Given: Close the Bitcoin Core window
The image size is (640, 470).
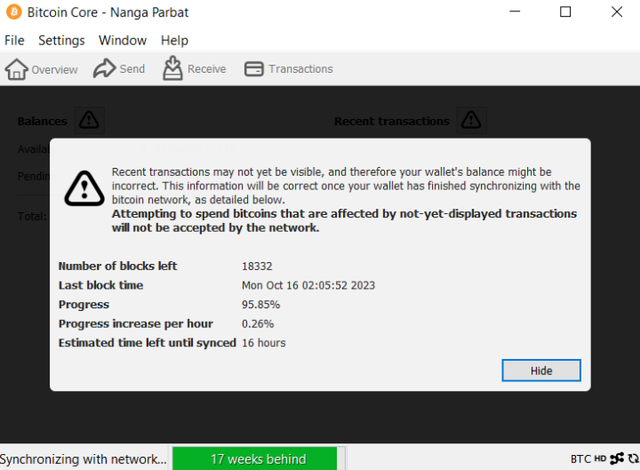Looking at the screenshot, I should 617,12.
